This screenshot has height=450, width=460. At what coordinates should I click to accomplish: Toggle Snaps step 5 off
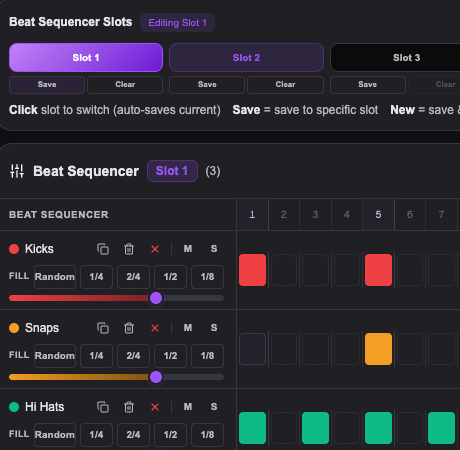(x=378, y=349)
